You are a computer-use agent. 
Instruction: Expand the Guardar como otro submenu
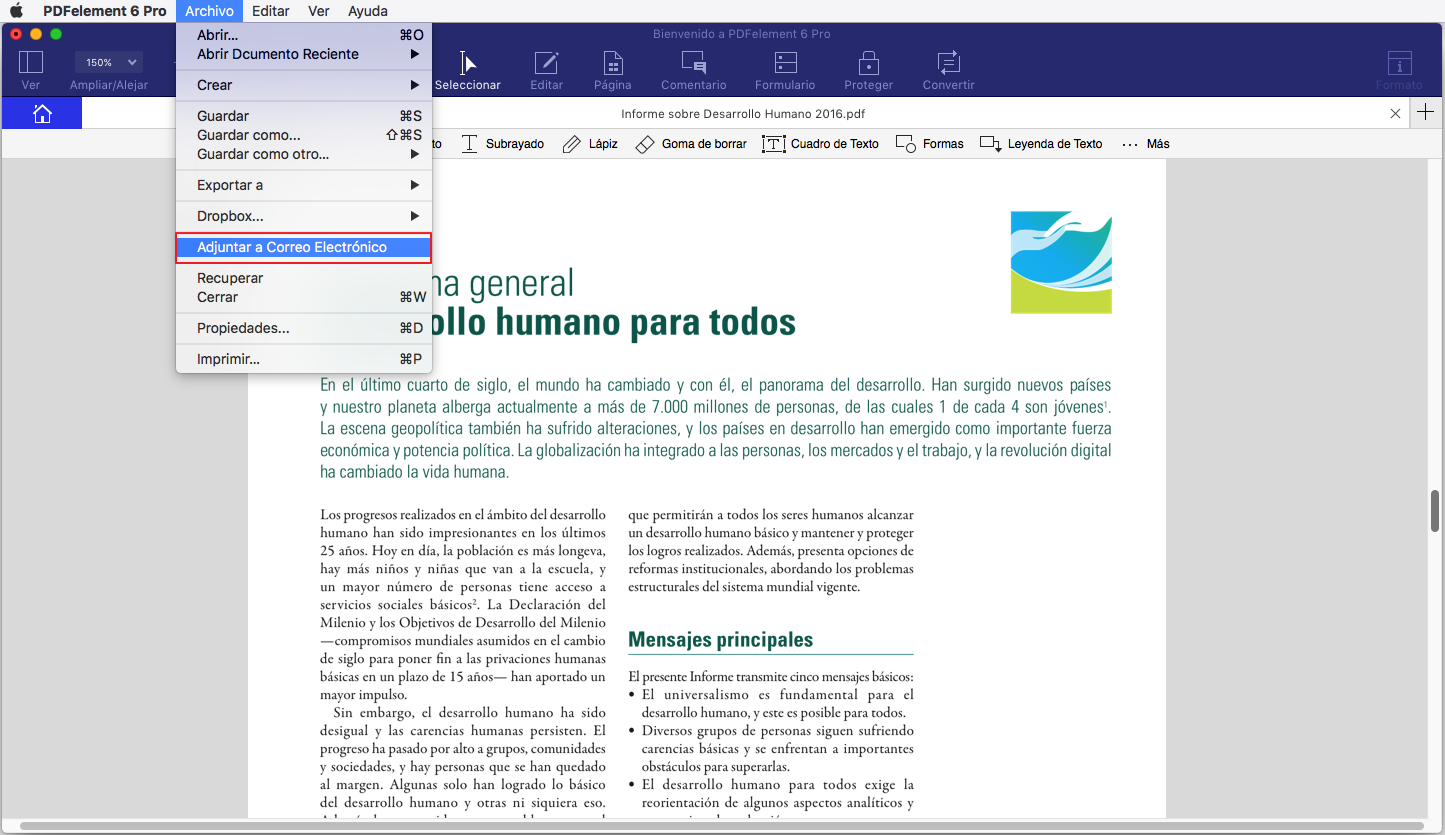pyautogui.click(x=304, y=154)
